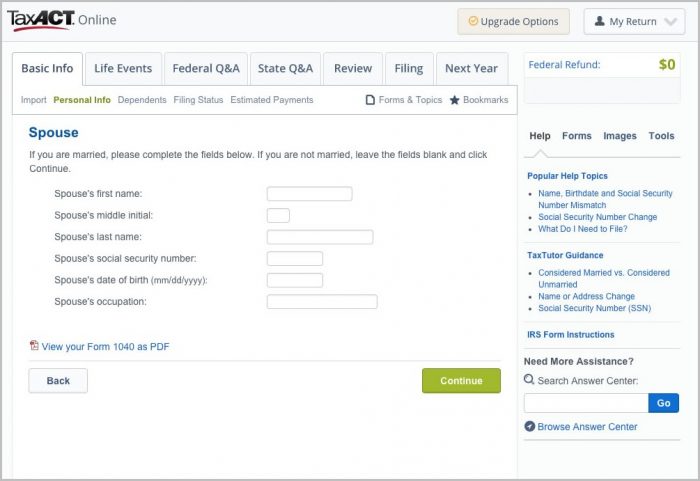Image resolution: width=700 pixels, height=481 pixels.
Task: Switch to the Life Events tab
Action: pyautogui.click(x=123, y=68)
